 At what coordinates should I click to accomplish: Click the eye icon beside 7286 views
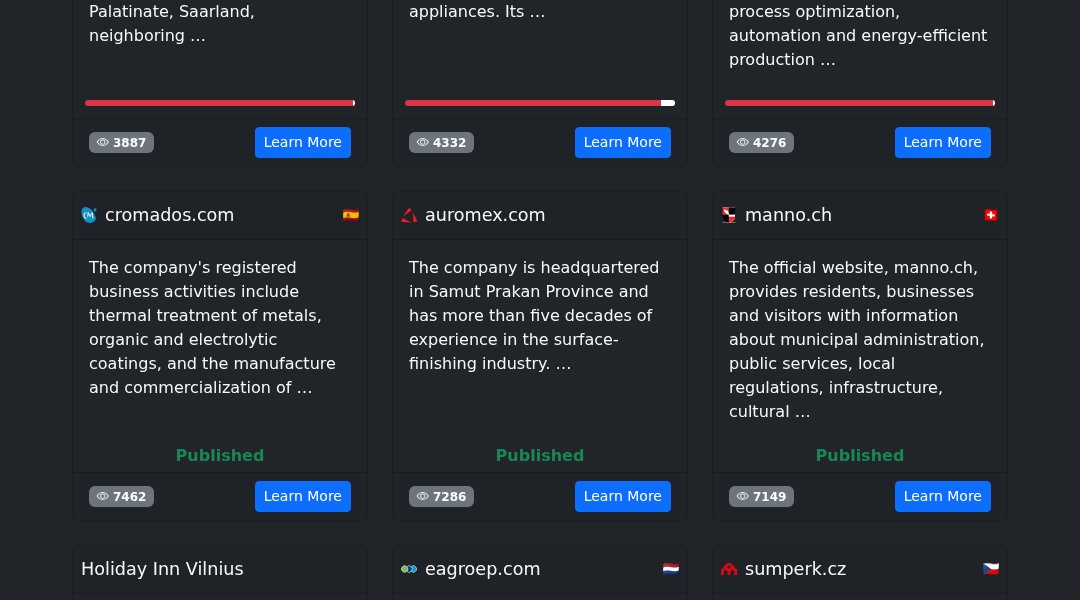(x=423, y=497)
